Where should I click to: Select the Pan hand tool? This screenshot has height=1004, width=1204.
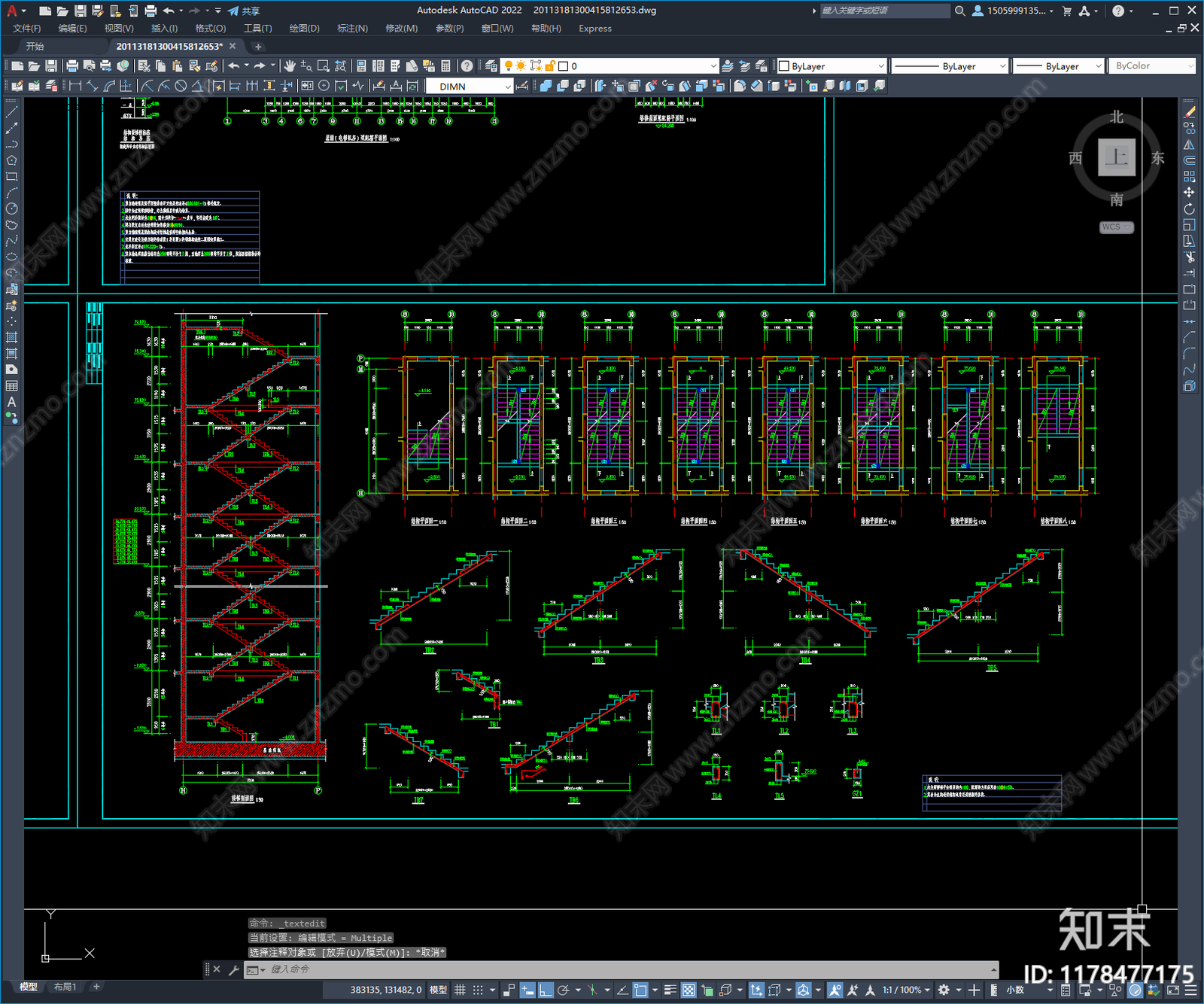289,66
